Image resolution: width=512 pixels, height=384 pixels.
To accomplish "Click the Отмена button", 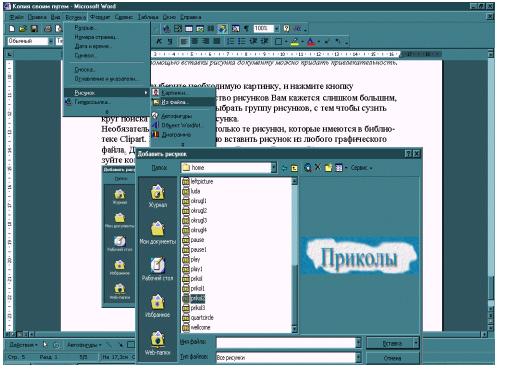I will [x=393, y=358].
